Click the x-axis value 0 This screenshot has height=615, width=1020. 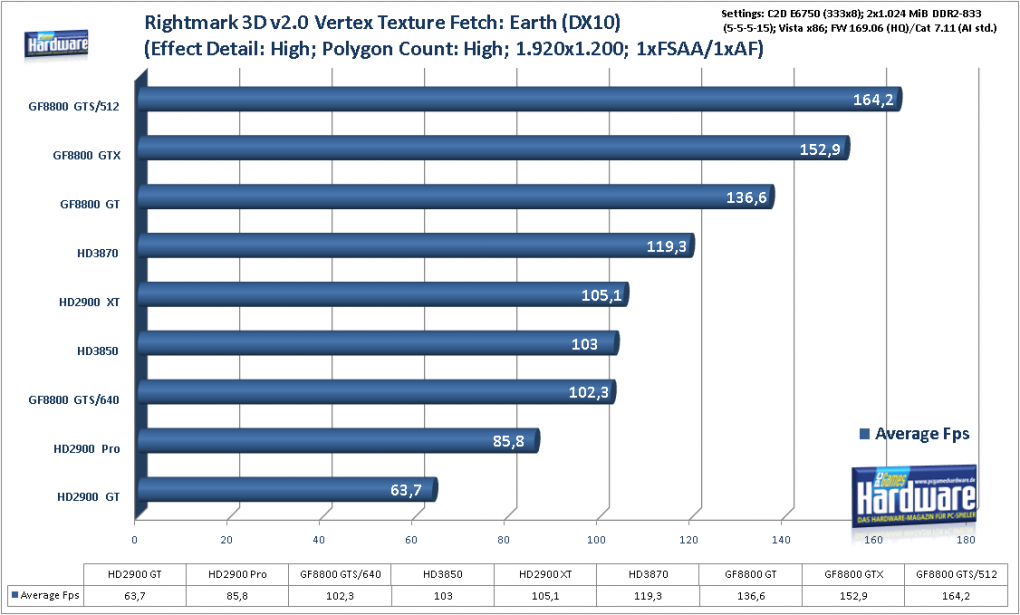click(x=135, y=540)
